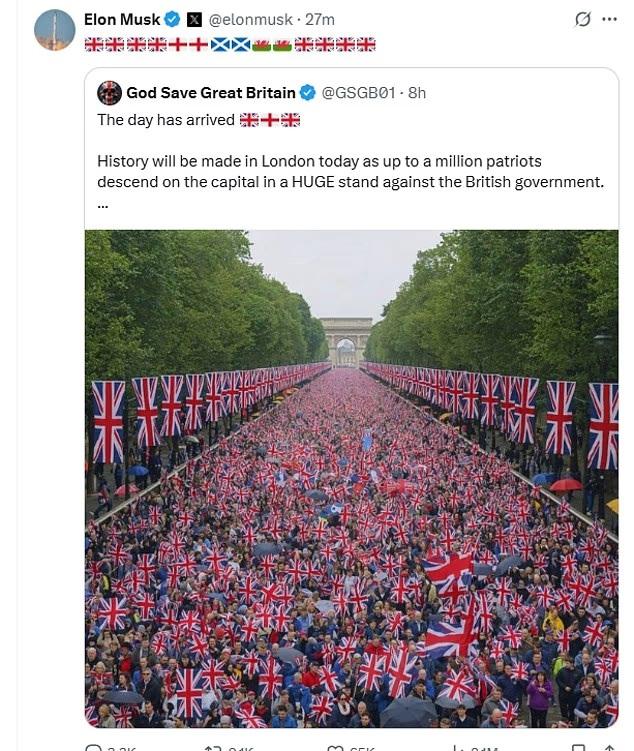Open the @elonmusk handle link
The width and height of the screenshot is (634, 751).
click(x=248, y=19)
